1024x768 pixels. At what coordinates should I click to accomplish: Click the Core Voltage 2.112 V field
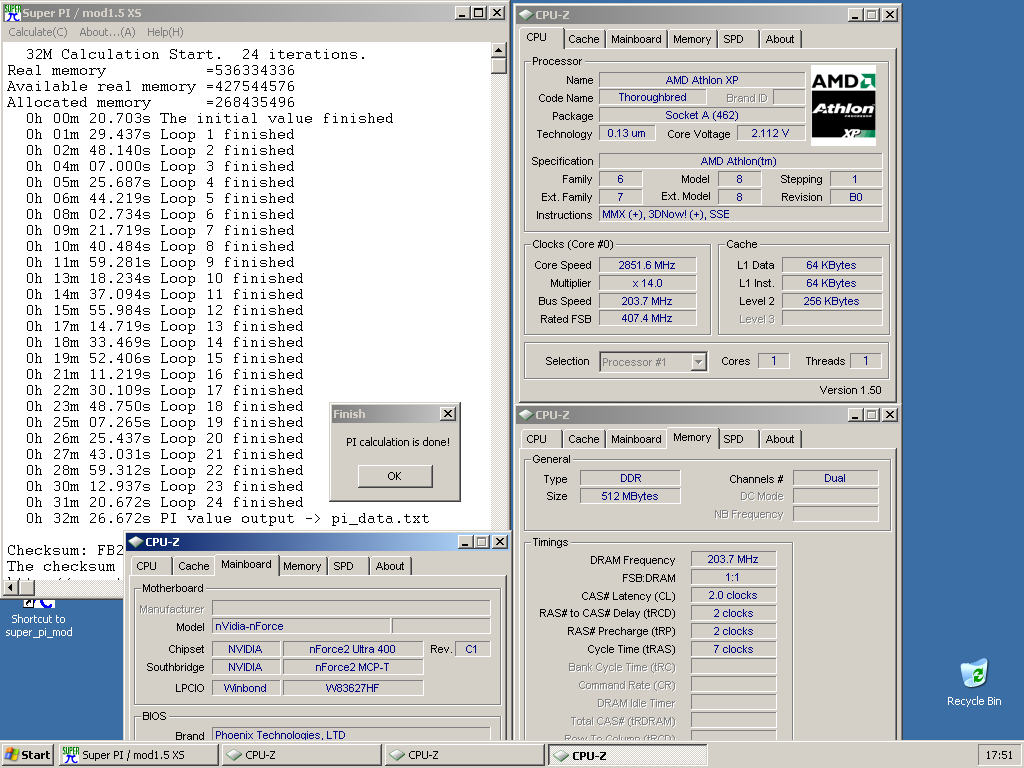tap(771, 133)
